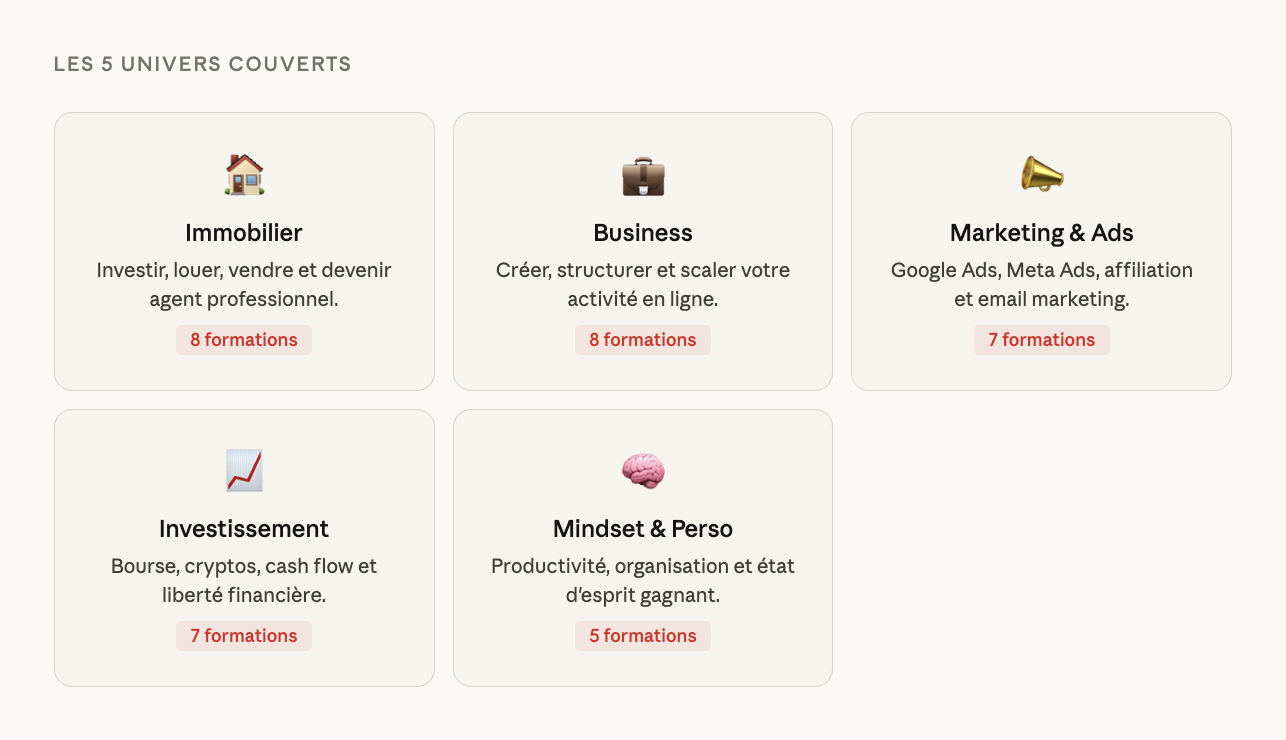1286x740 pixels.
Task: Click the megaphone icon for Marketing
Action: pyautogui.click(x=1041, y=175)
